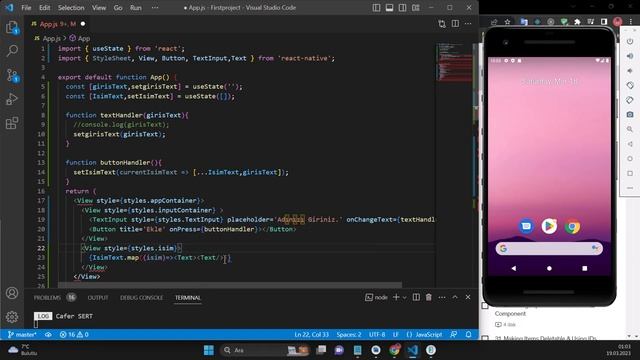Click the horizontal editor scrollbar
Screen dimensions: 640x360
230,284
